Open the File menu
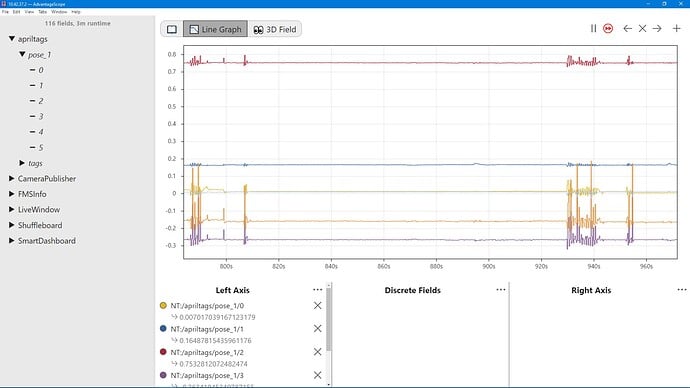This screenshot has width=690, height=388. 5,12
